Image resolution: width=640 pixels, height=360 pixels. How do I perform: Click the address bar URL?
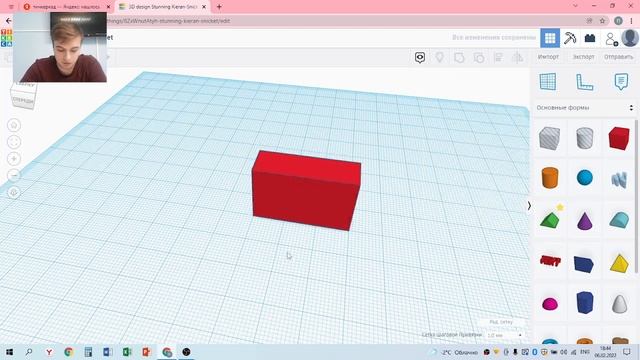(169, 21)
